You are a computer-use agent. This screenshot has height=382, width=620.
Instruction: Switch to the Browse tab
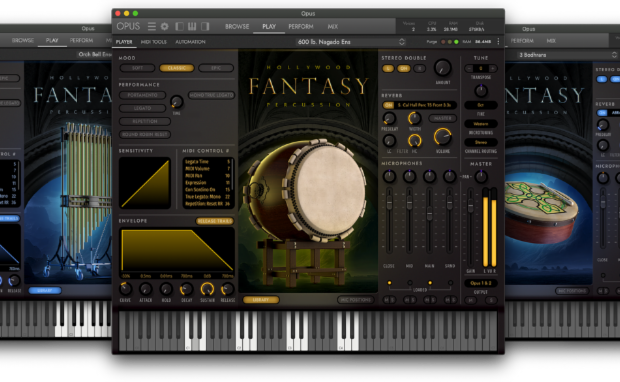click(x=237, y=26)
